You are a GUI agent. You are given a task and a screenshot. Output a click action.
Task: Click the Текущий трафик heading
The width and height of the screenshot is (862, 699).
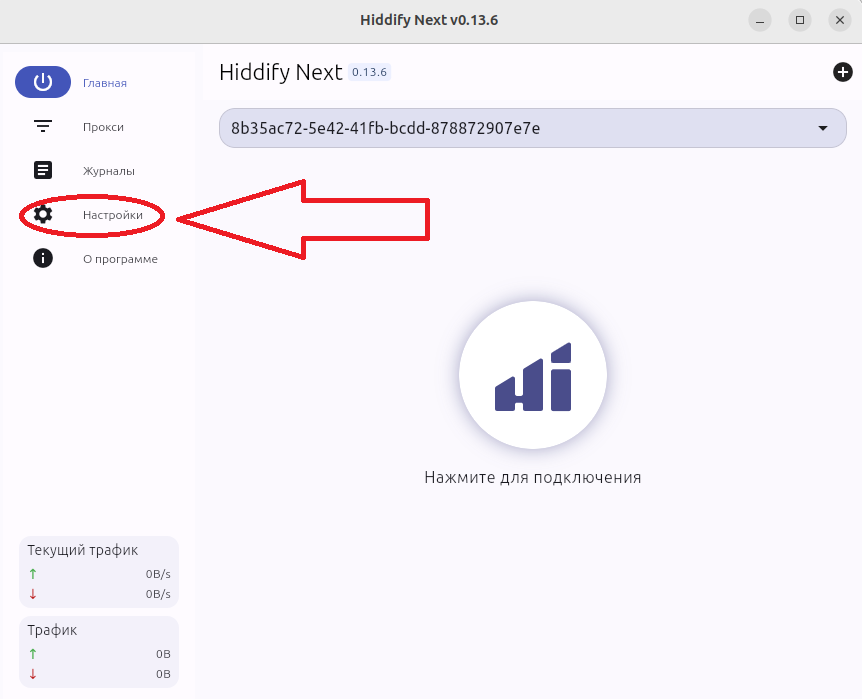(82, 550)
